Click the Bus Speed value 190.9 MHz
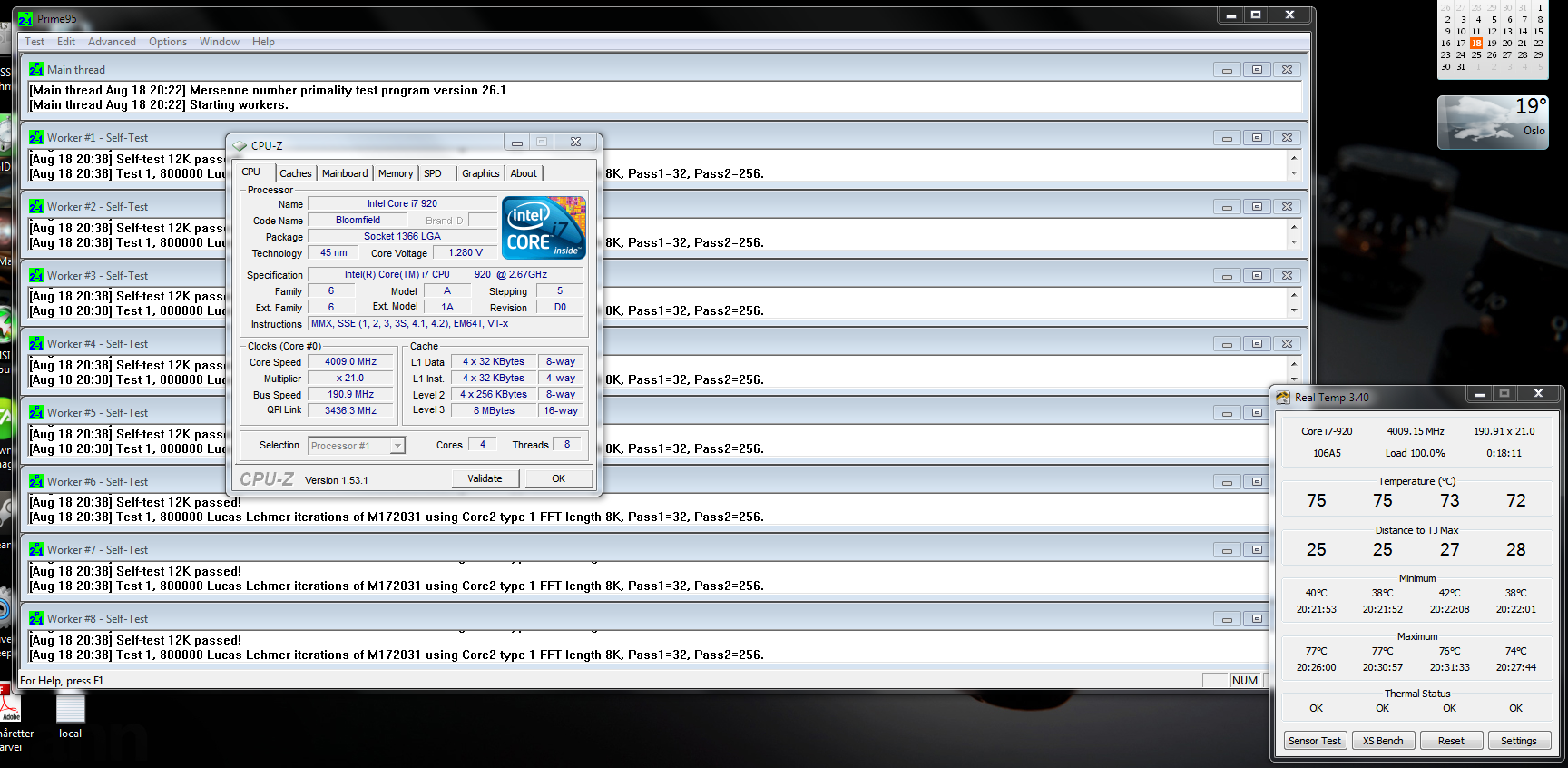 [x=350, y=394]
